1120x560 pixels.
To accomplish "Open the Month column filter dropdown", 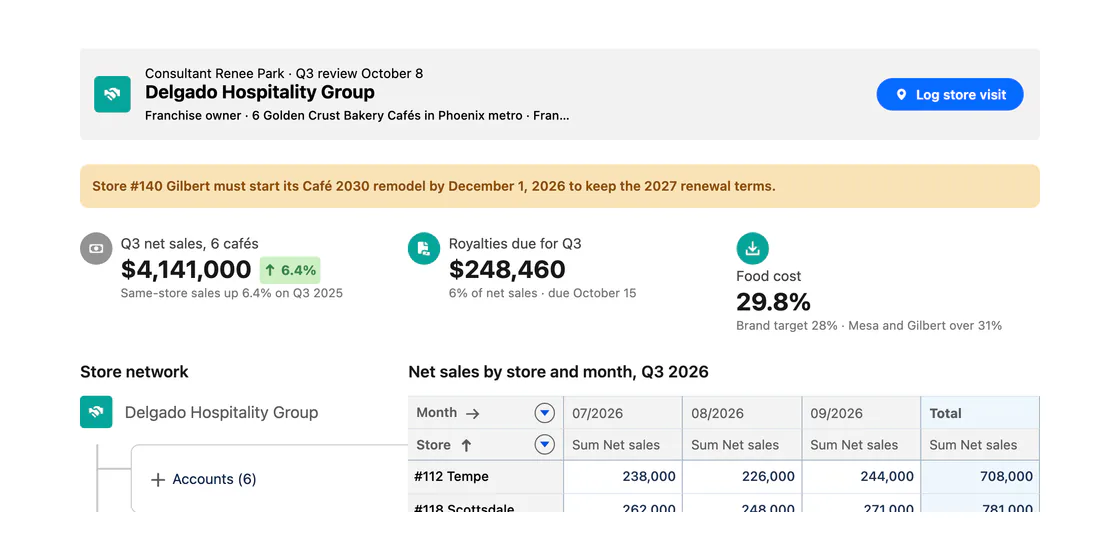I will coord(544,413).
